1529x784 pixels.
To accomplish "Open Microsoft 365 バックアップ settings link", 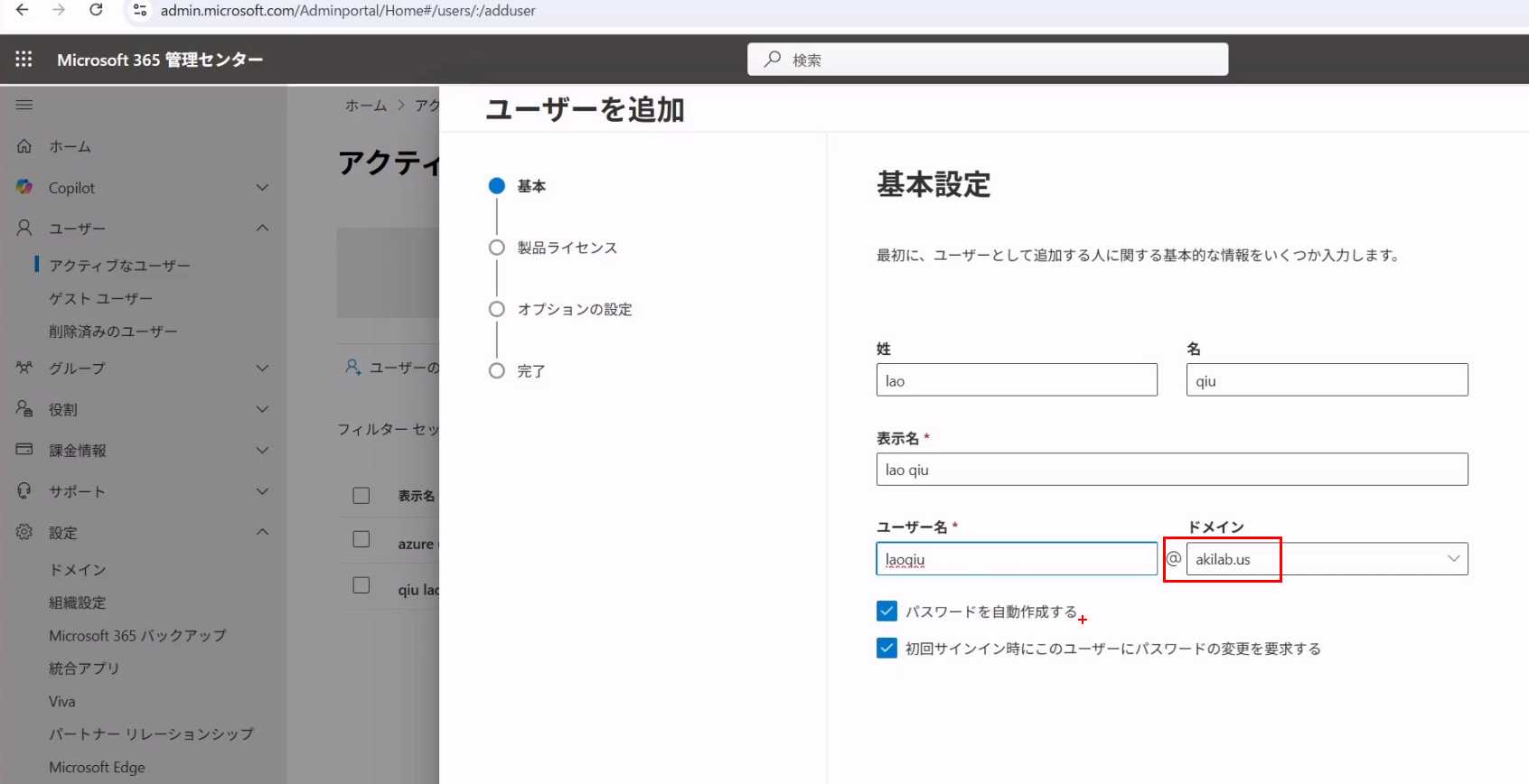I will click(137, 636).
